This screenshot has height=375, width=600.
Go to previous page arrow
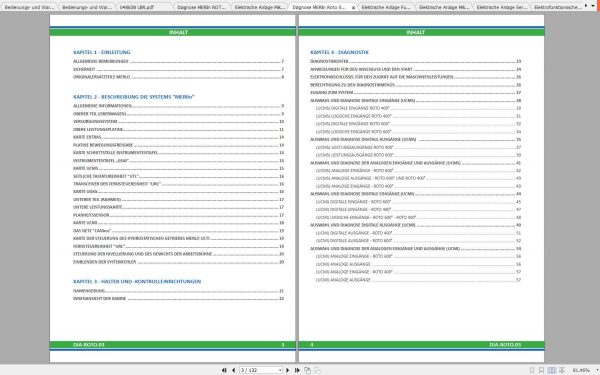click(x=233, y=370)
